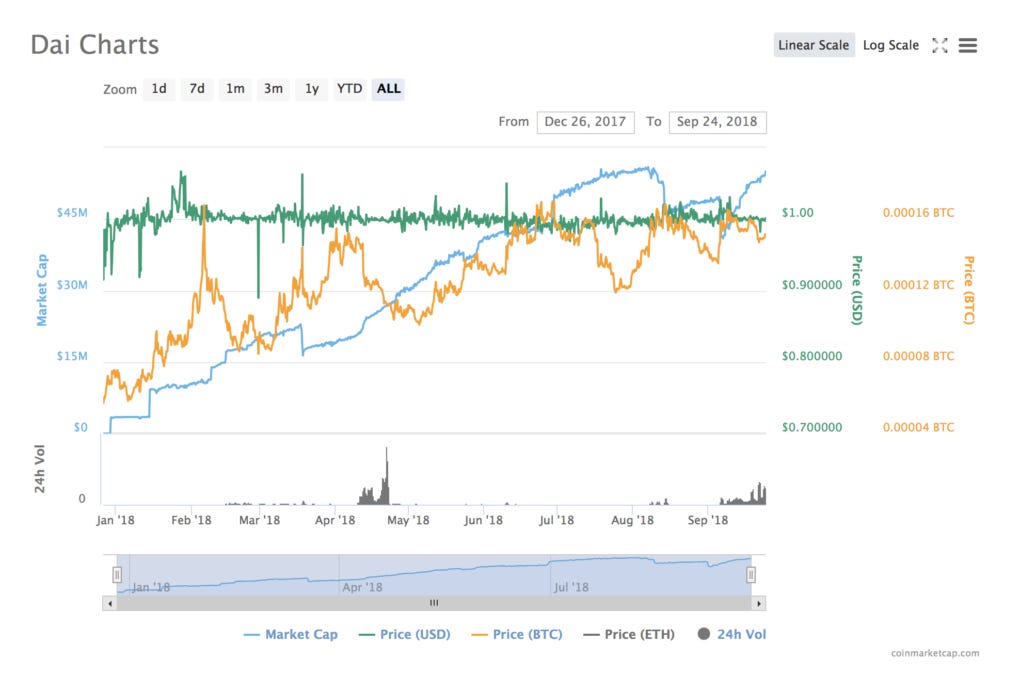
Task: Hide the Price (USD) series
Action: tap(405, 635)
